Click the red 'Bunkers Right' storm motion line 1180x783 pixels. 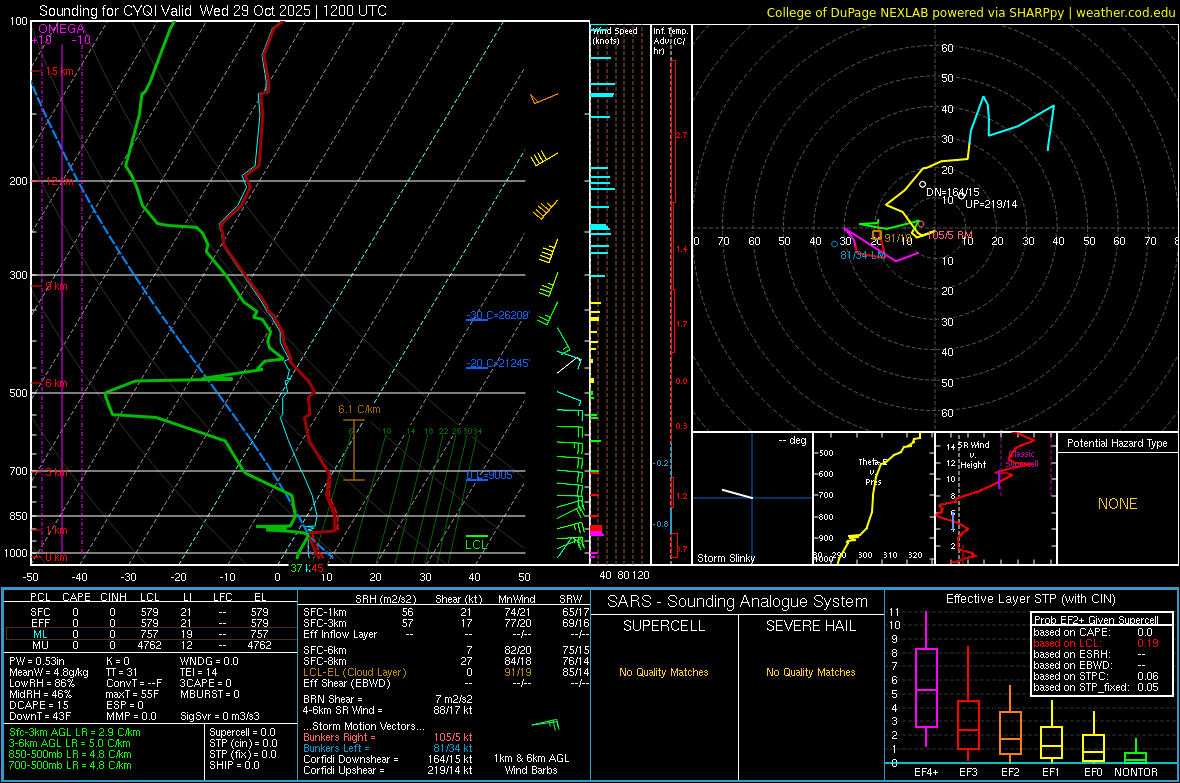387,738
